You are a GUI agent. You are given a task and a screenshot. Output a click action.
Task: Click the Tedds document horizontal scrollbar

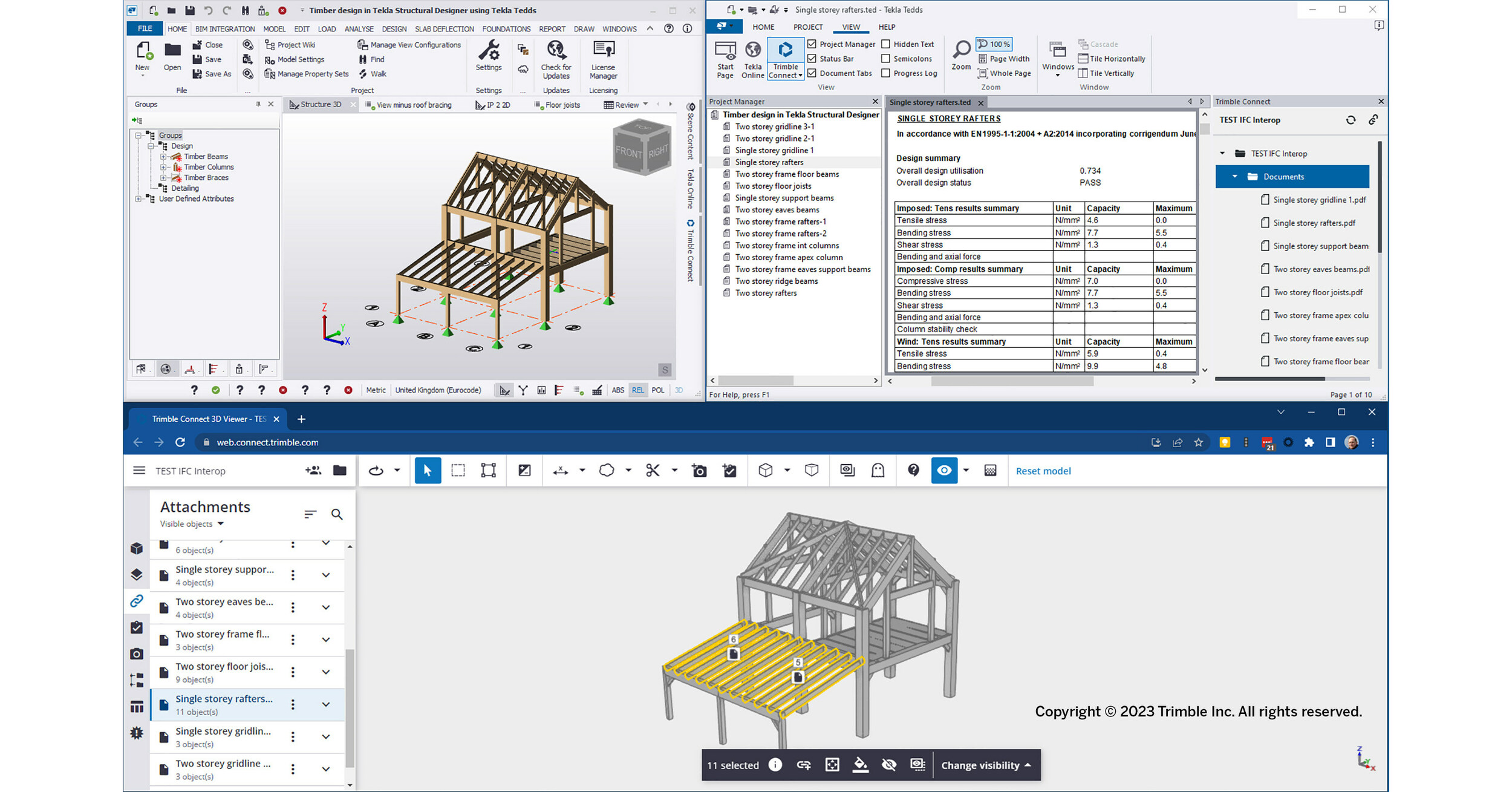tap(1012, 381)
